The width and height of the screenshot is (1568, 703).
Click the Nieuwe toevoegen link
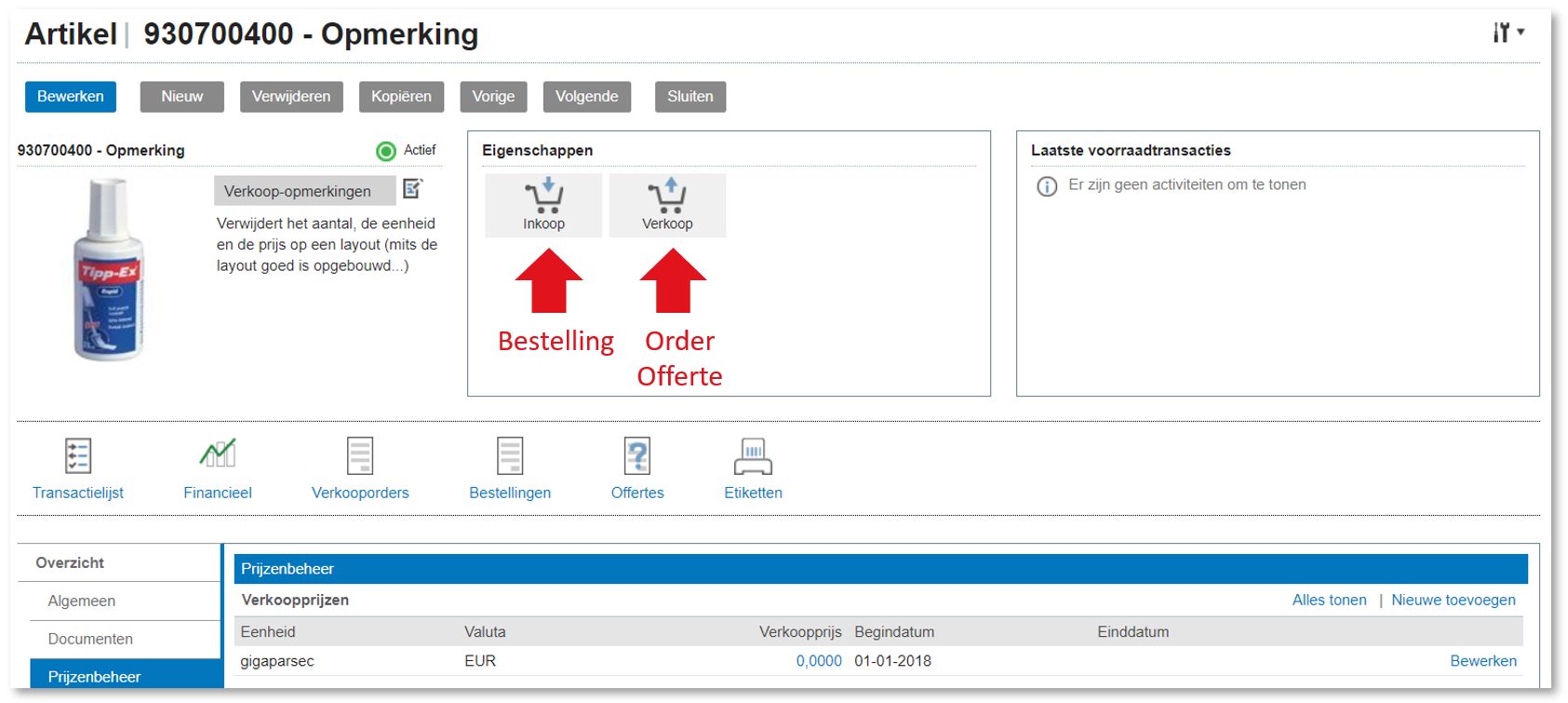(1453, 601)
